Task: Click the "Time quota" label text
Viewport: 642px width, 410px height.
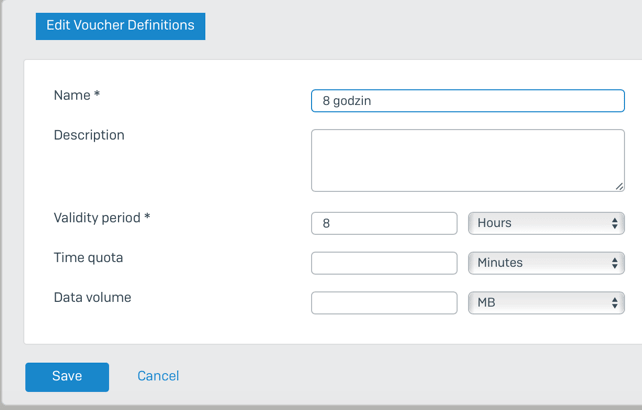Action: coord(88,257)
